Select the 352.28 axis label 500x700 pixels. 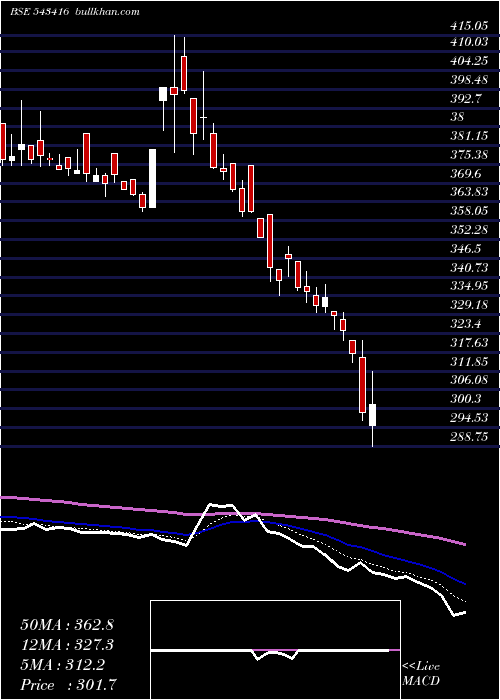tap(469, 229)
